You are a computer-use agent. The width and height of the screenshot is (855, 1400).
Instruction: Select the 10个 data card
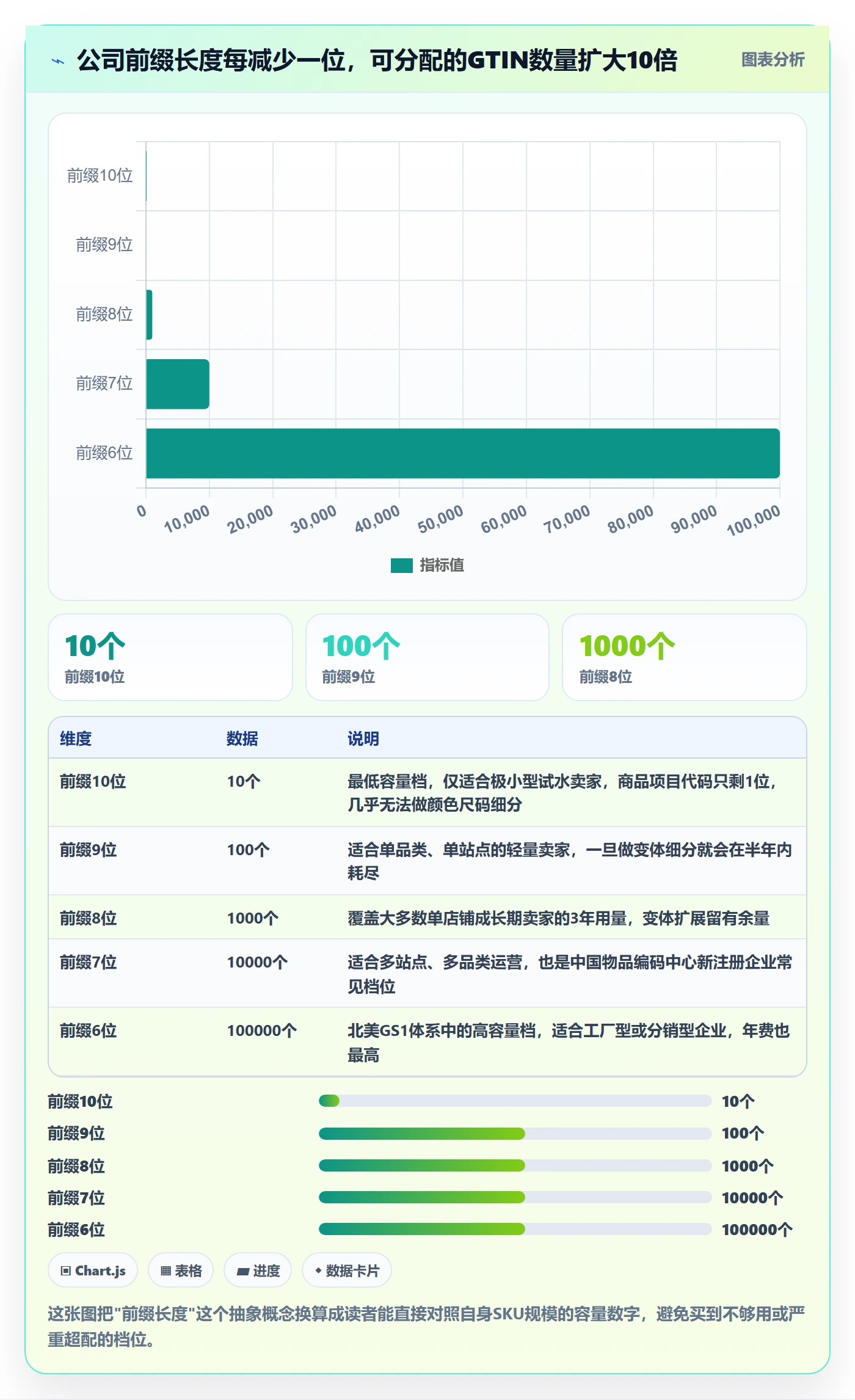(170, 657)
